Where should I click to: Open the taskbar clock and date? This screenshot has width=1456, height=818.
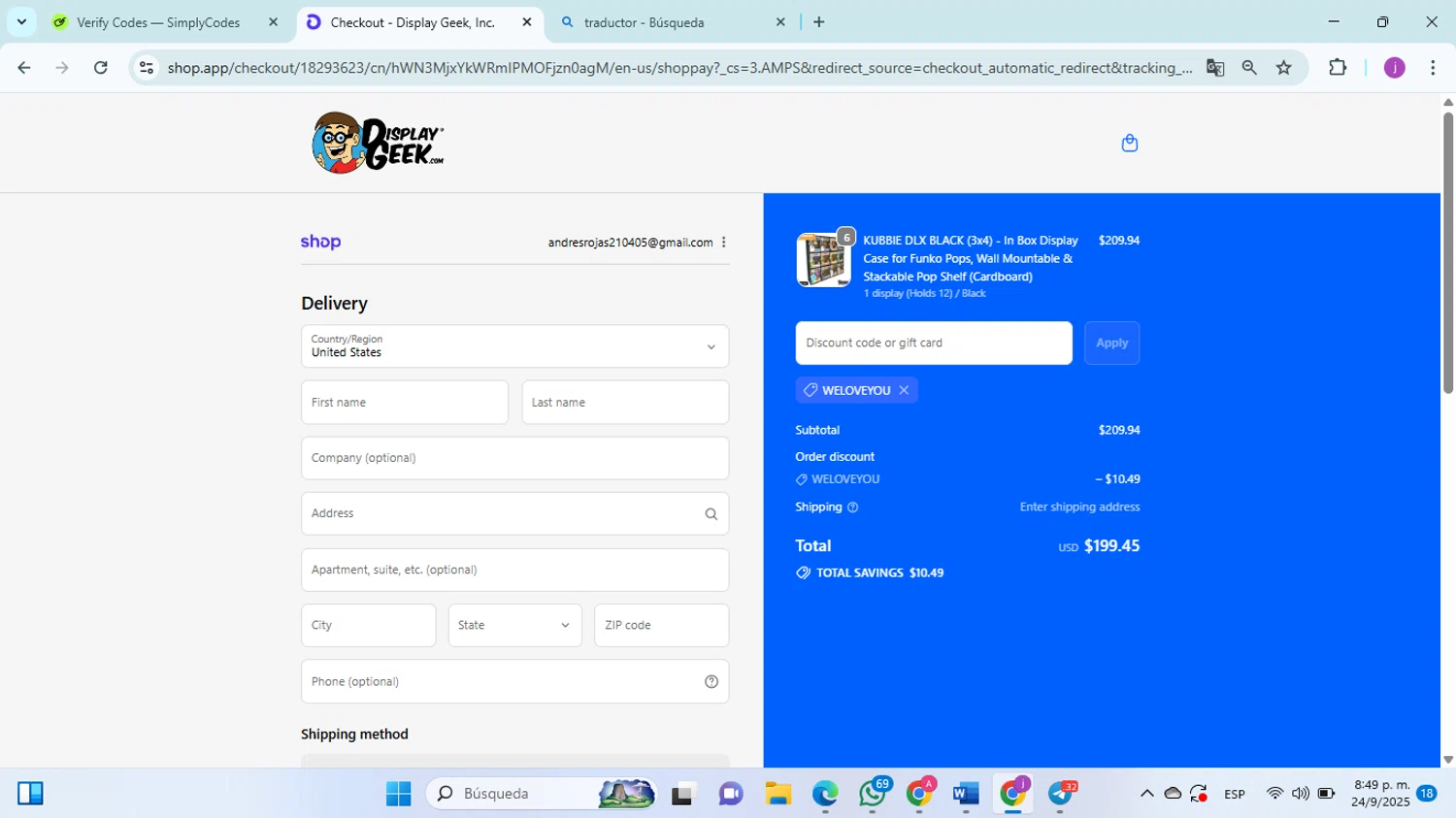1381,794
